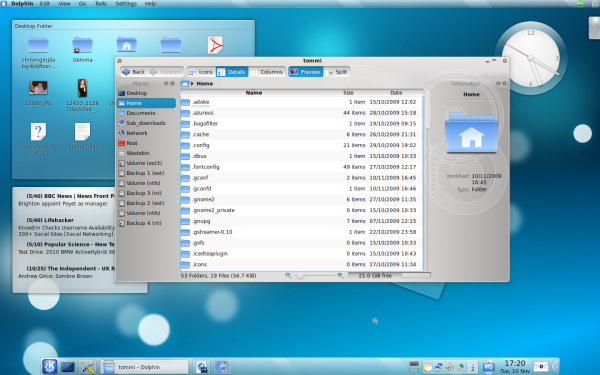Open the Settings menu
The height and width of the screenshot is (375, 600).
(x=126, y=3)
